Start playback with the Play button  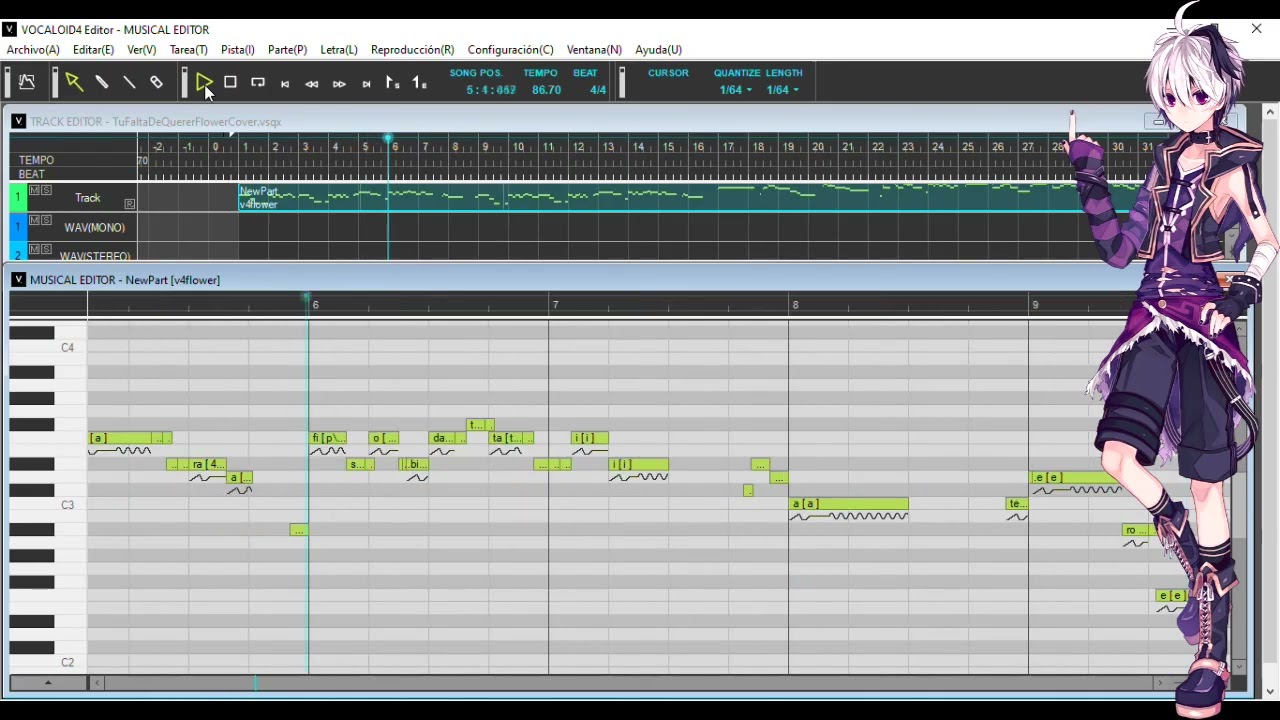(x=203, y=83)
